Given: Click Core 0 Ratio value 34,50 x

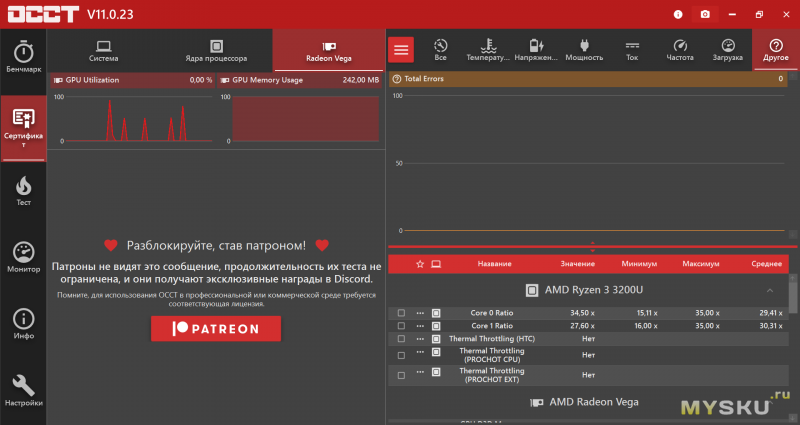Looking at the screenshot, I should tap(582, 313).
